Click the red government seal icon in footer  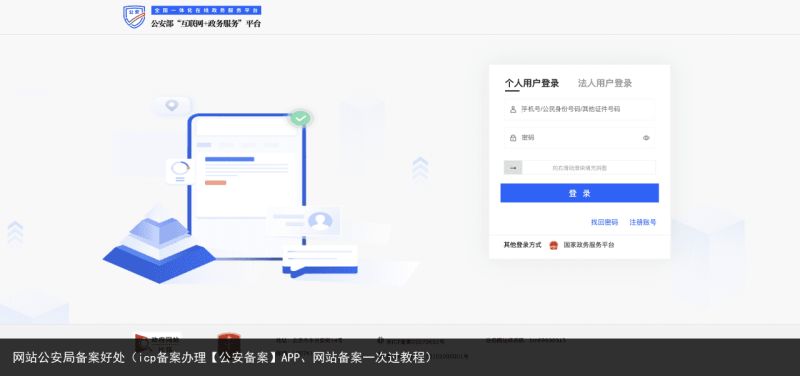[x=229, y=340]
